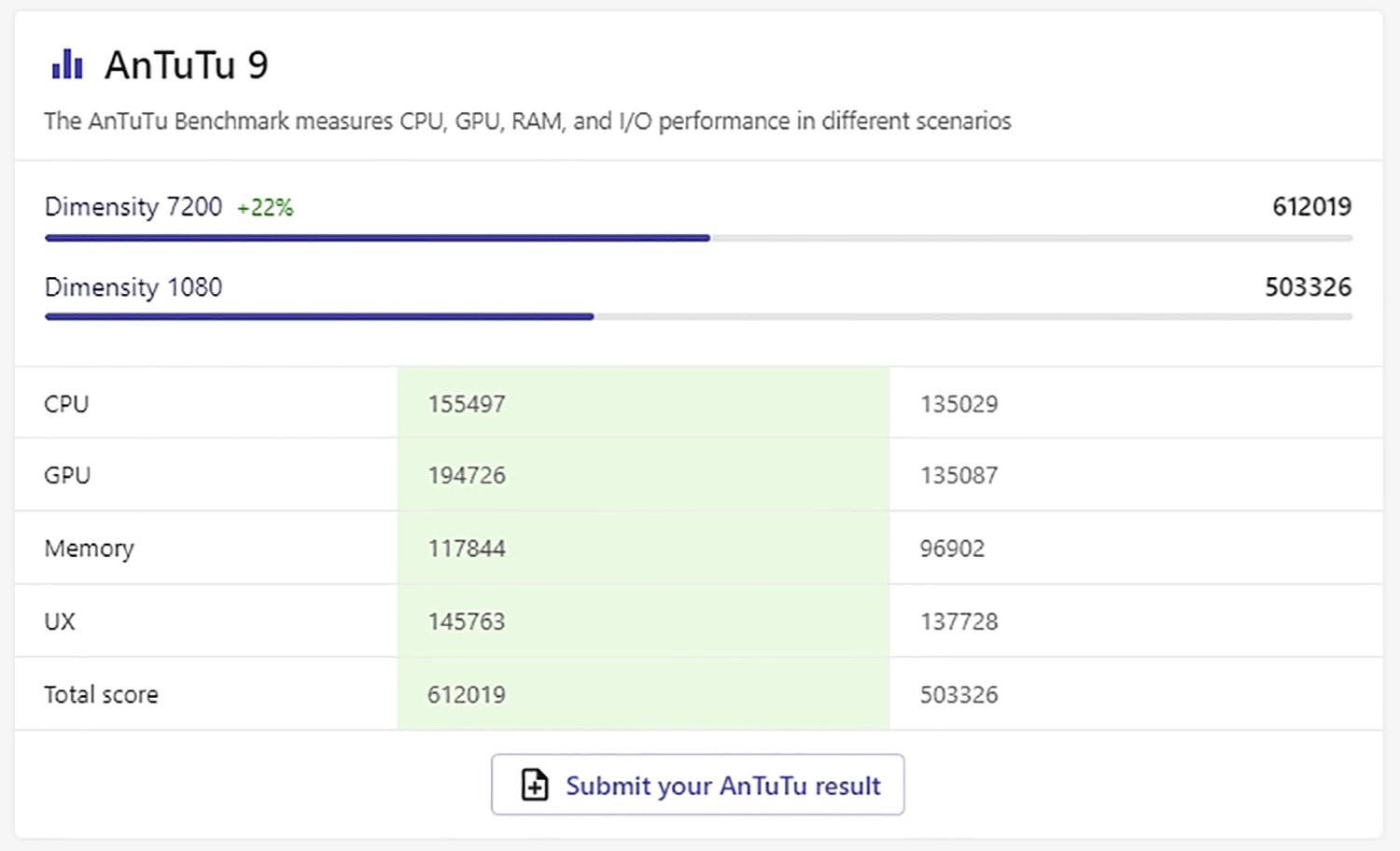Select the 503326 score next to Dimensity 1080
Screen dimensions: 1400x851
click(1308, 287)
